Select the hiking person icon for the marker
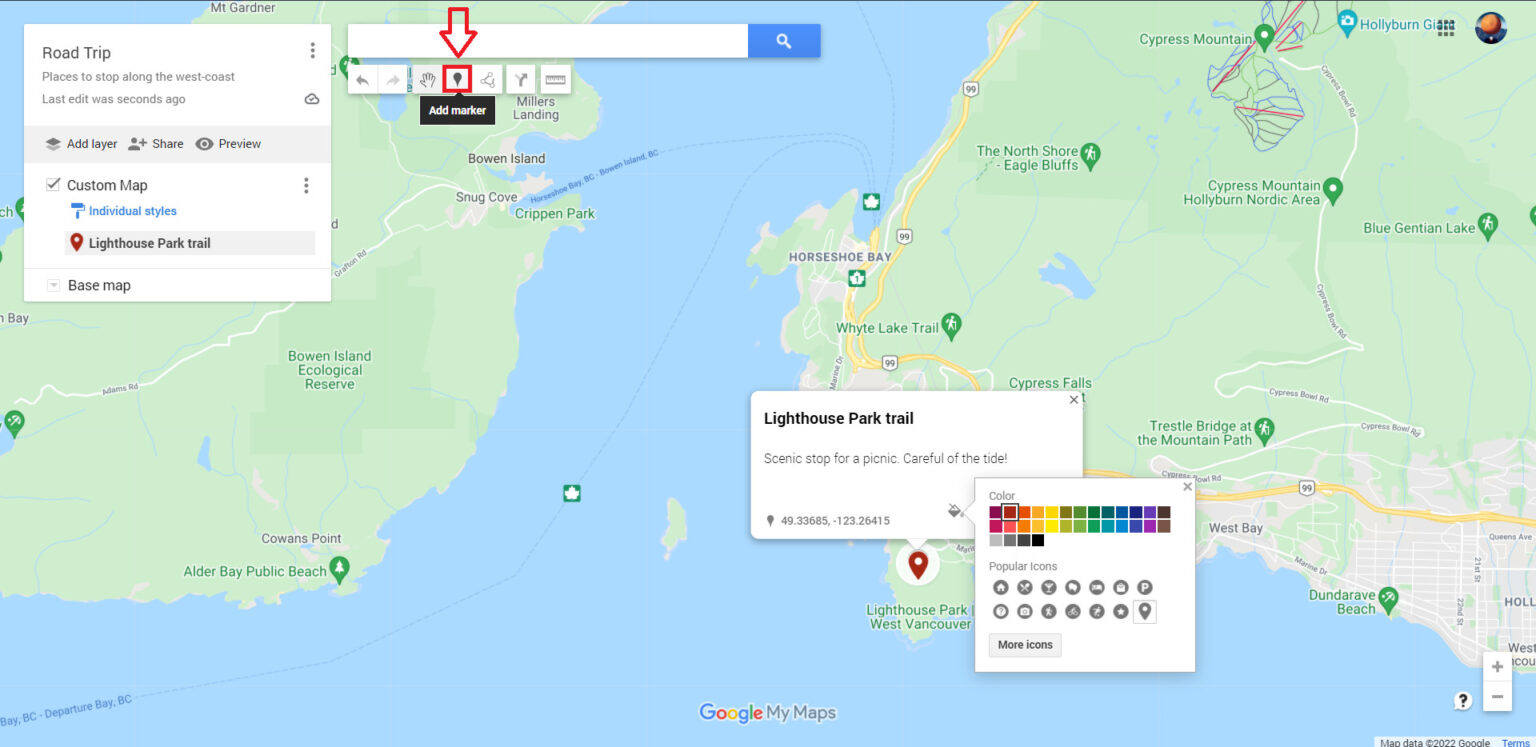Image resolution: width=1536 pixels, height=747 pixels. tap(1048, 611)
